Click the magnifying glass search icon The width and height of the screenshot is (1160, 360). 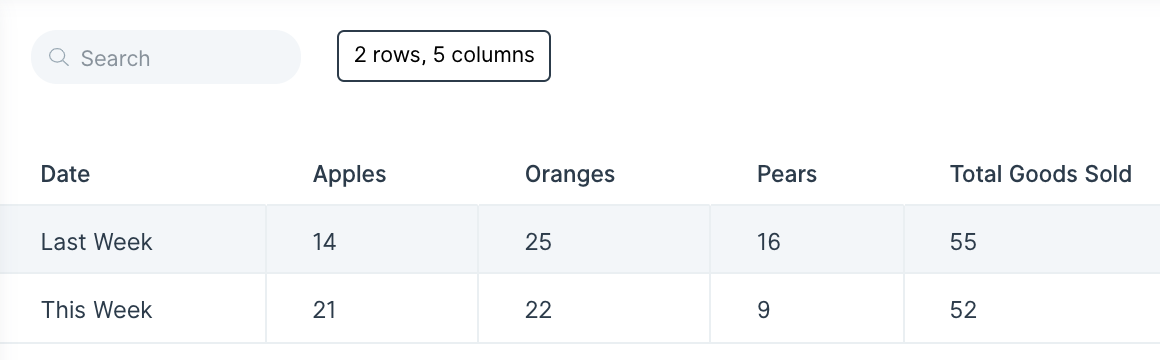58,57
